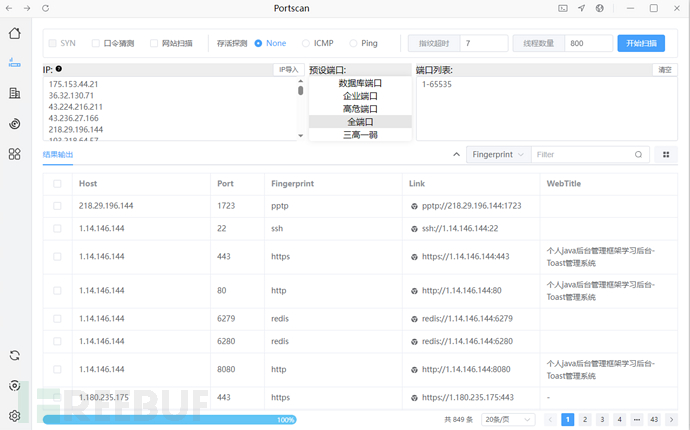
Task: Click the 开始扫描 start scan button
Action: pos(641,43)
